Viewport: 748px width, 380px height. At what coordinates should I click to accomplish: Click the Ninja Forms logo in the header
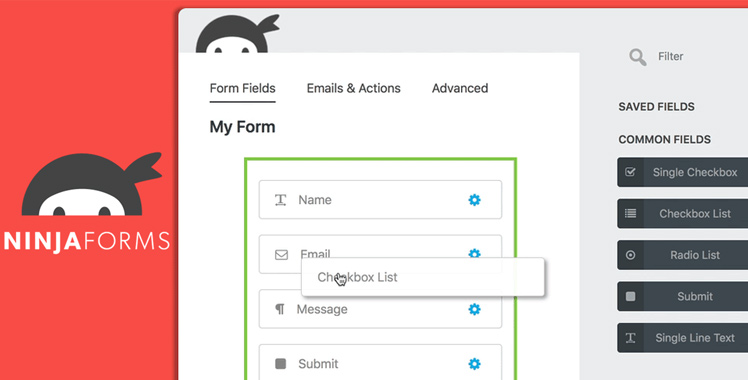pos(237,34)
